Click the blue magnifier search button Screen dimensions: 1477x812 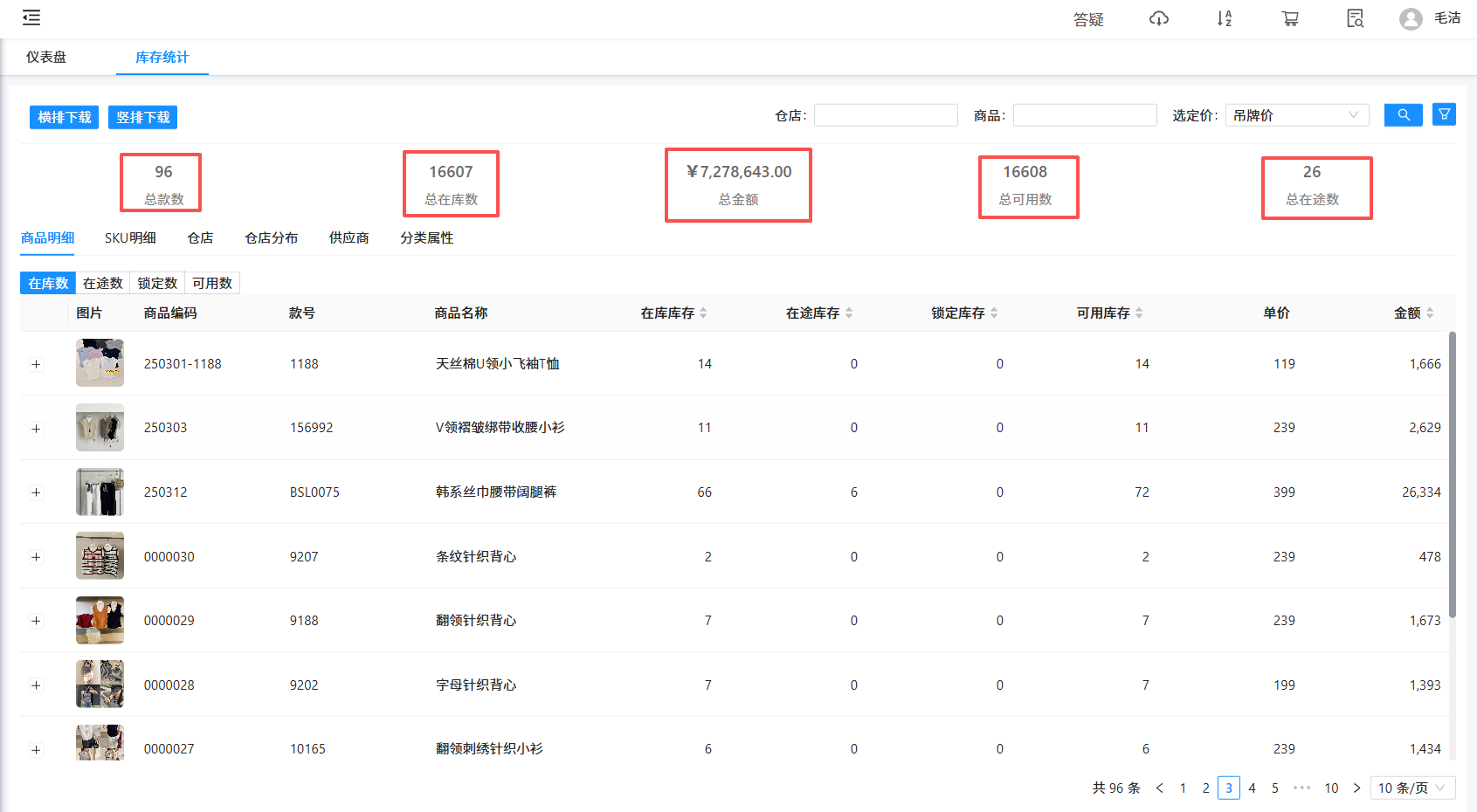1403,115
